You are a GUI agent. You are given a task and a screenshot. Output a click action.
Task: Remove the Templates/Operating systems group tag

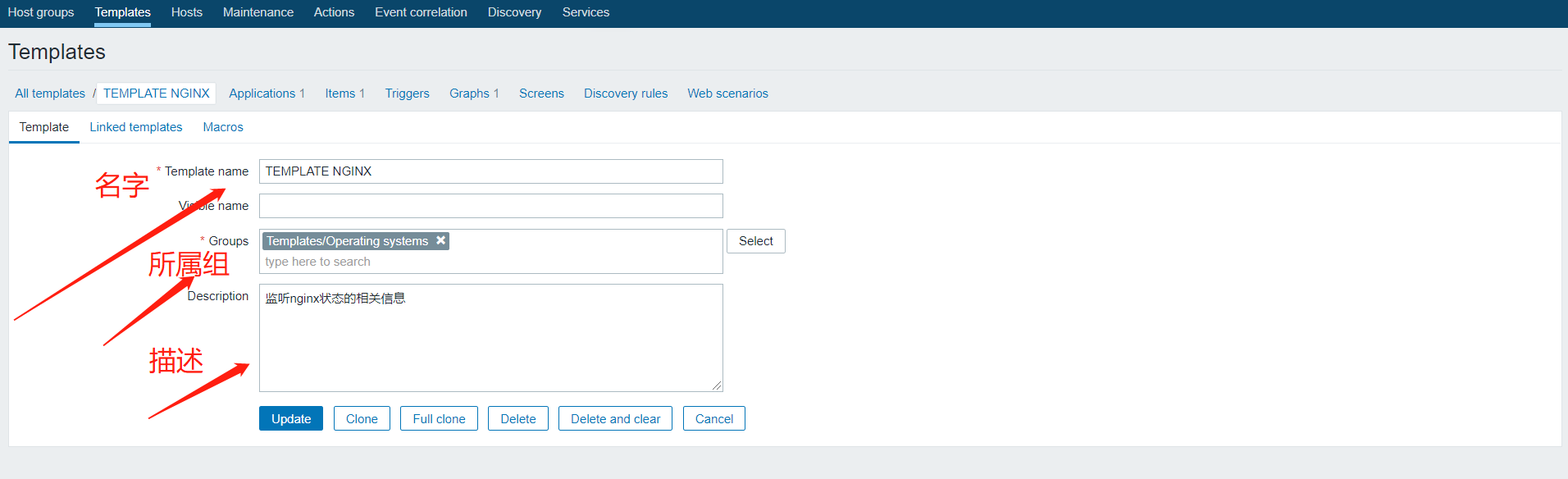[x=441, y=240]
